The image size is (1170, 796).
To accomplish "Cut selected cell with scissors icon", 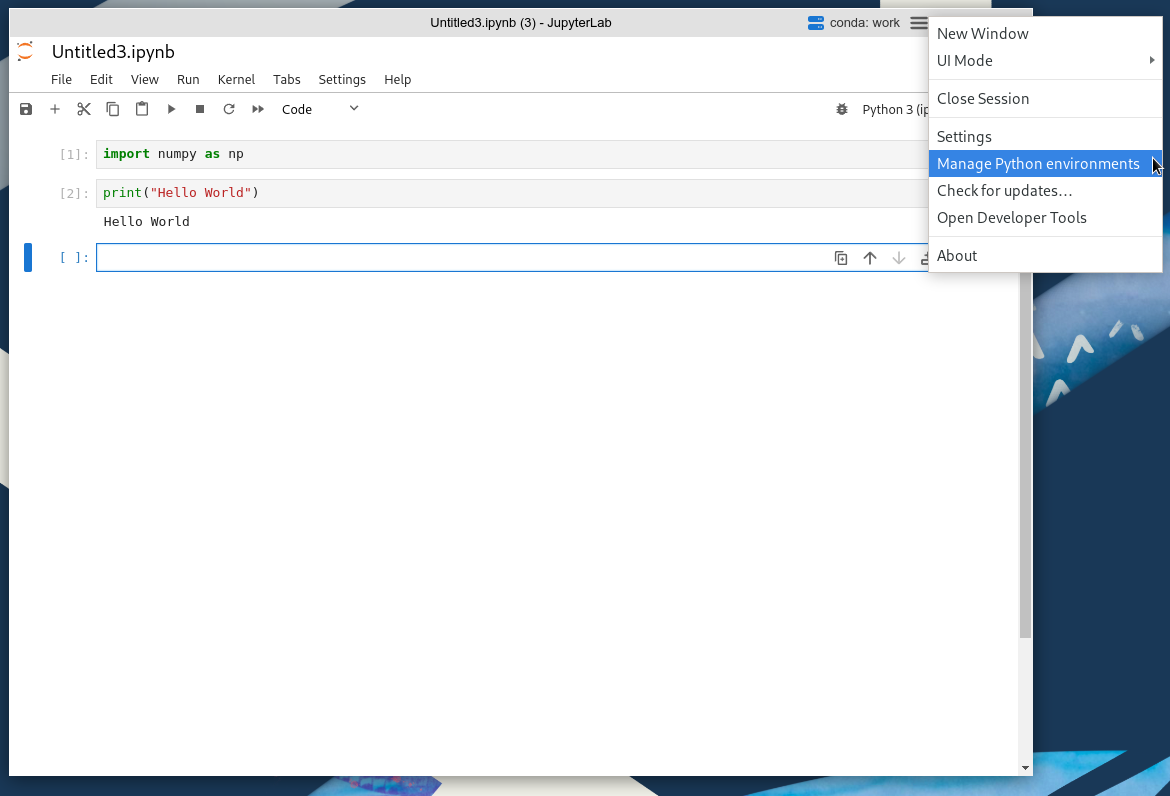I will [84, 109].
